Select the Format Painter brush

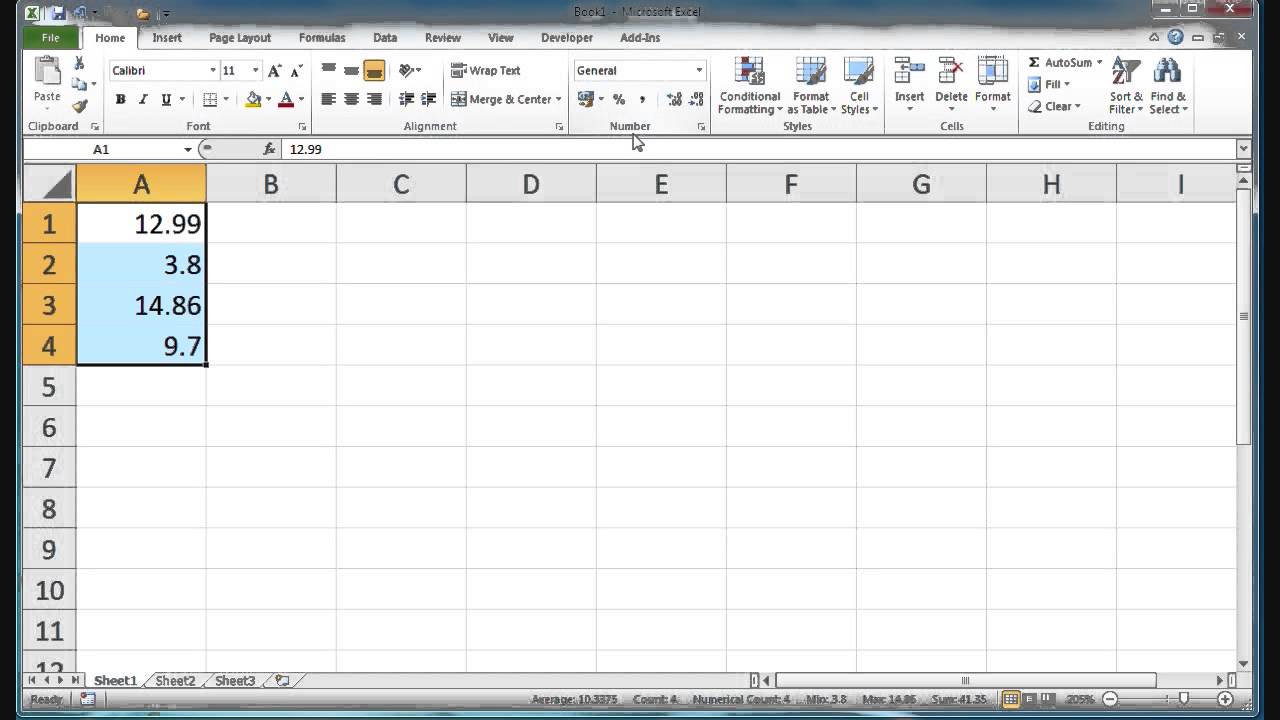(x=80, y=105)
